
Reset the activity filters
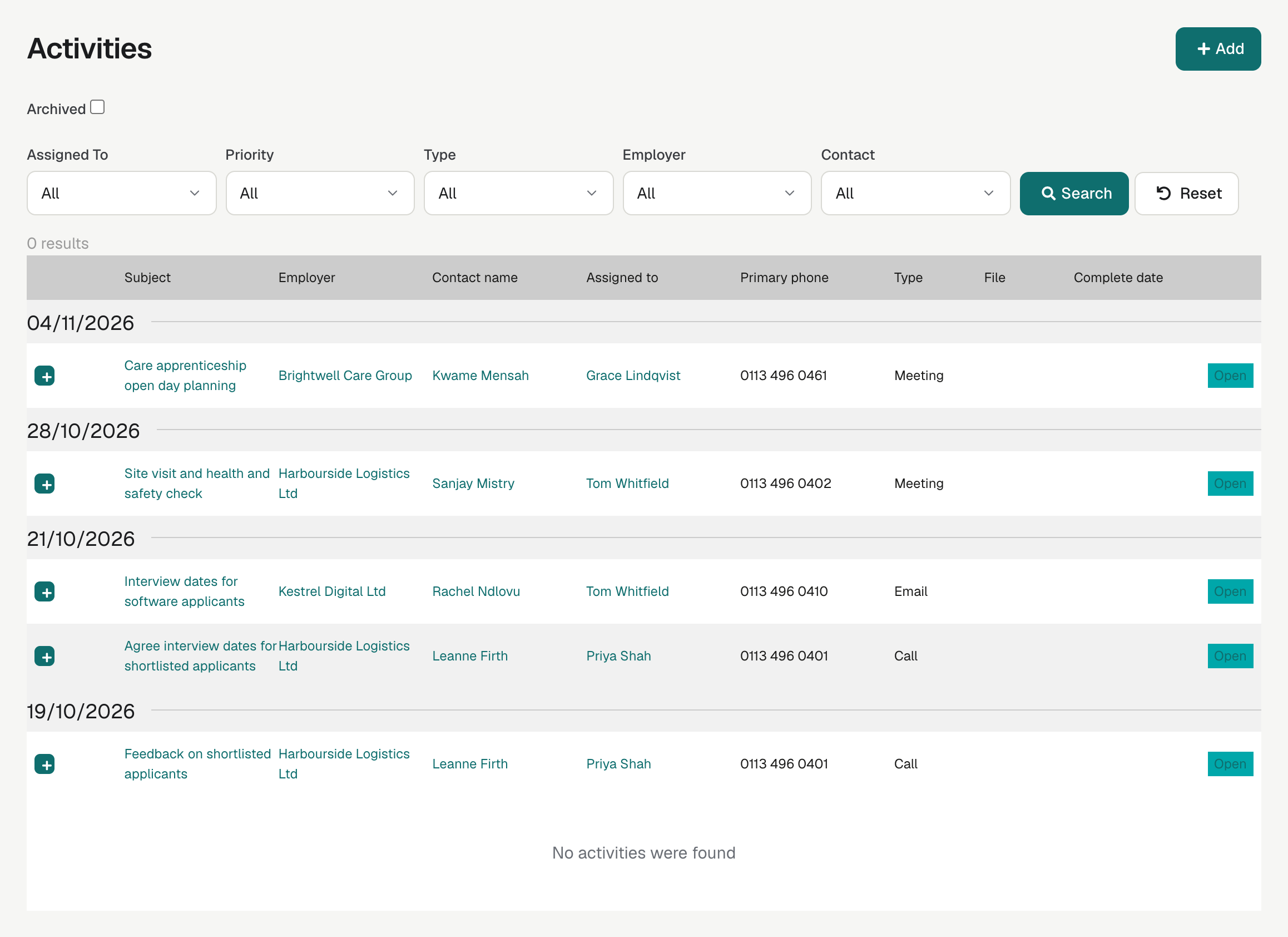(x=1186, y=193)
